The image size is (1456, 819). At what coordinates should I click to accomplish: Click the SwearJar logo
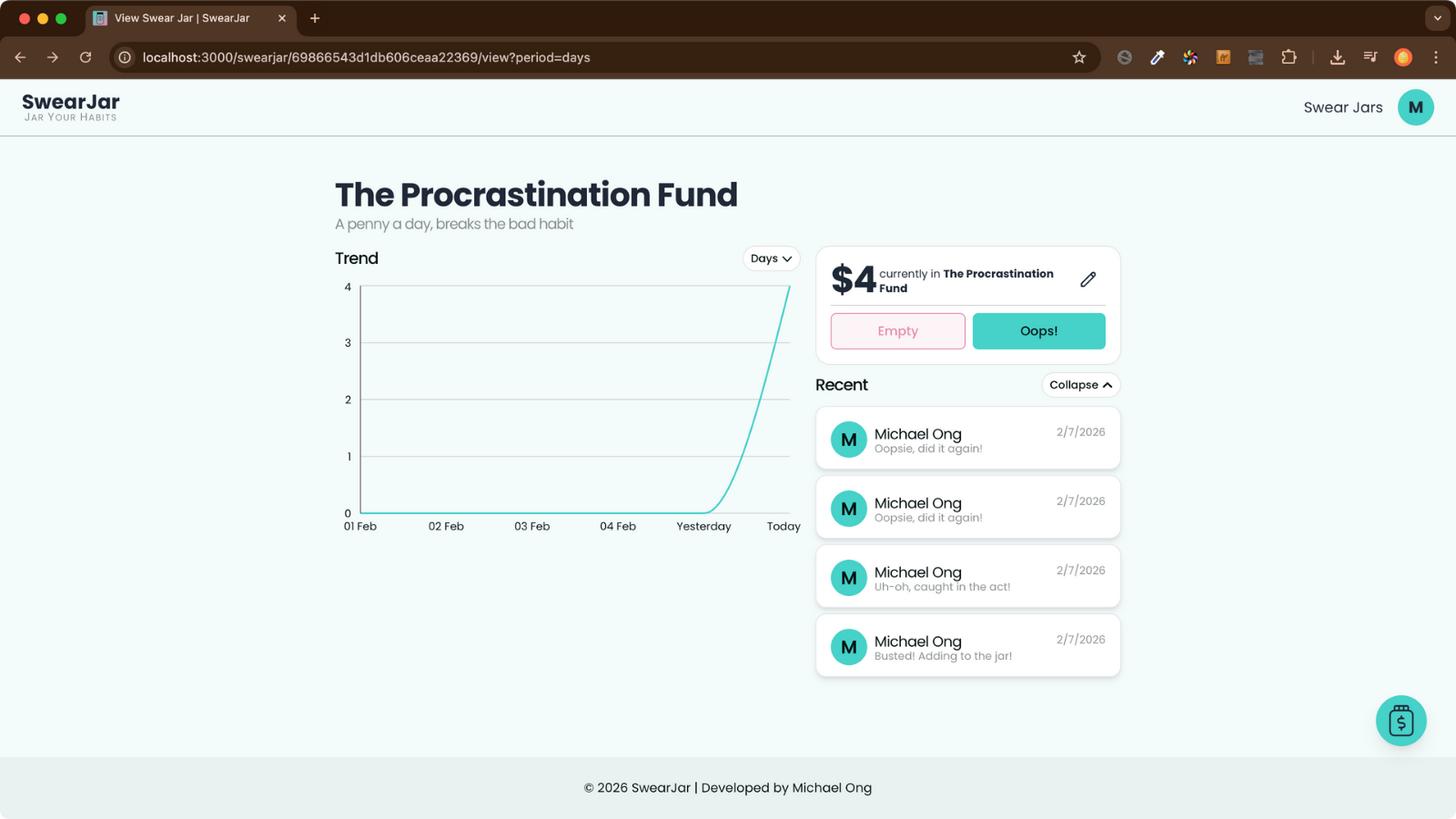tap(71, 106)
